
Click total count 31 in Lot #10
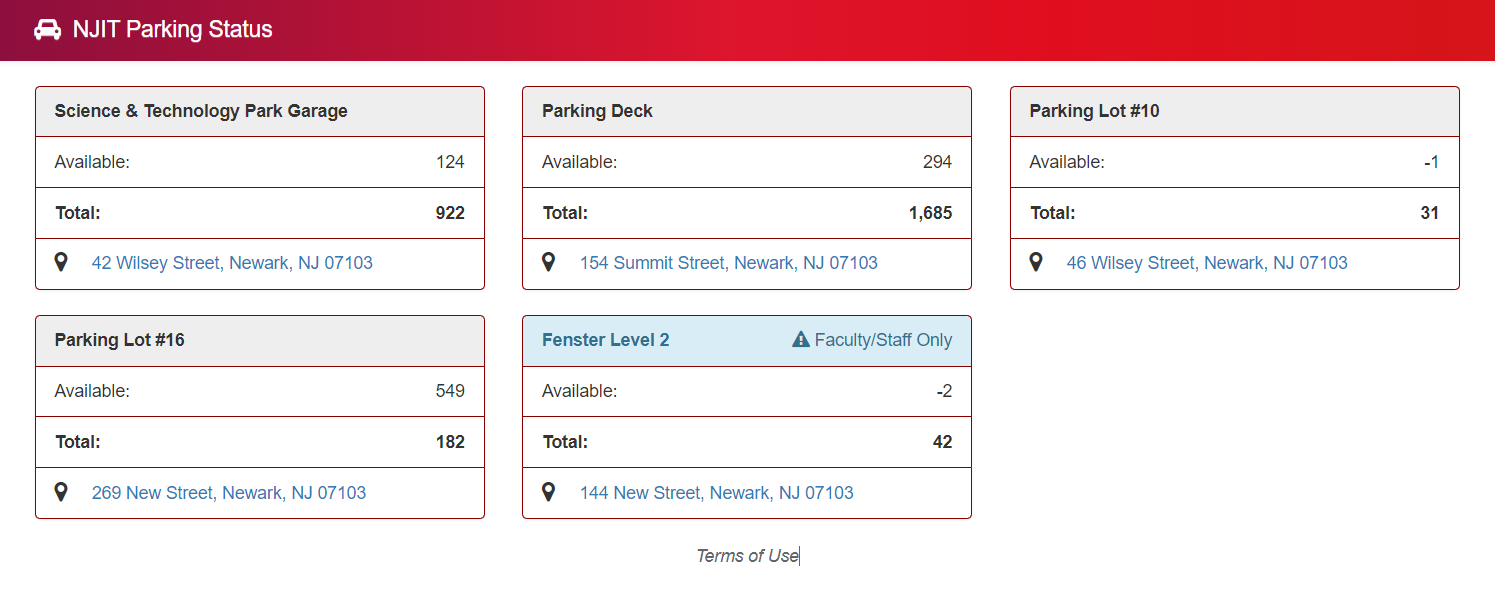[1430, 213]
